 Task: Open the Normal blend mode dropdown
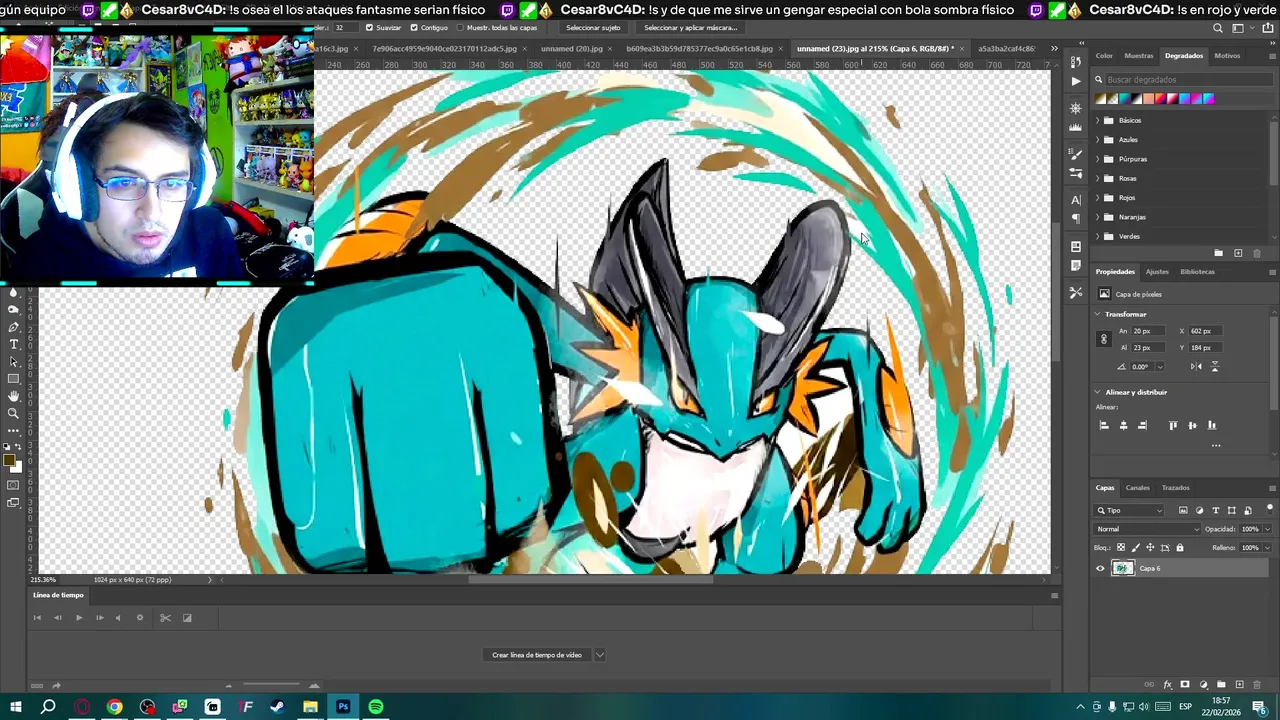[x=1147, y=529]
